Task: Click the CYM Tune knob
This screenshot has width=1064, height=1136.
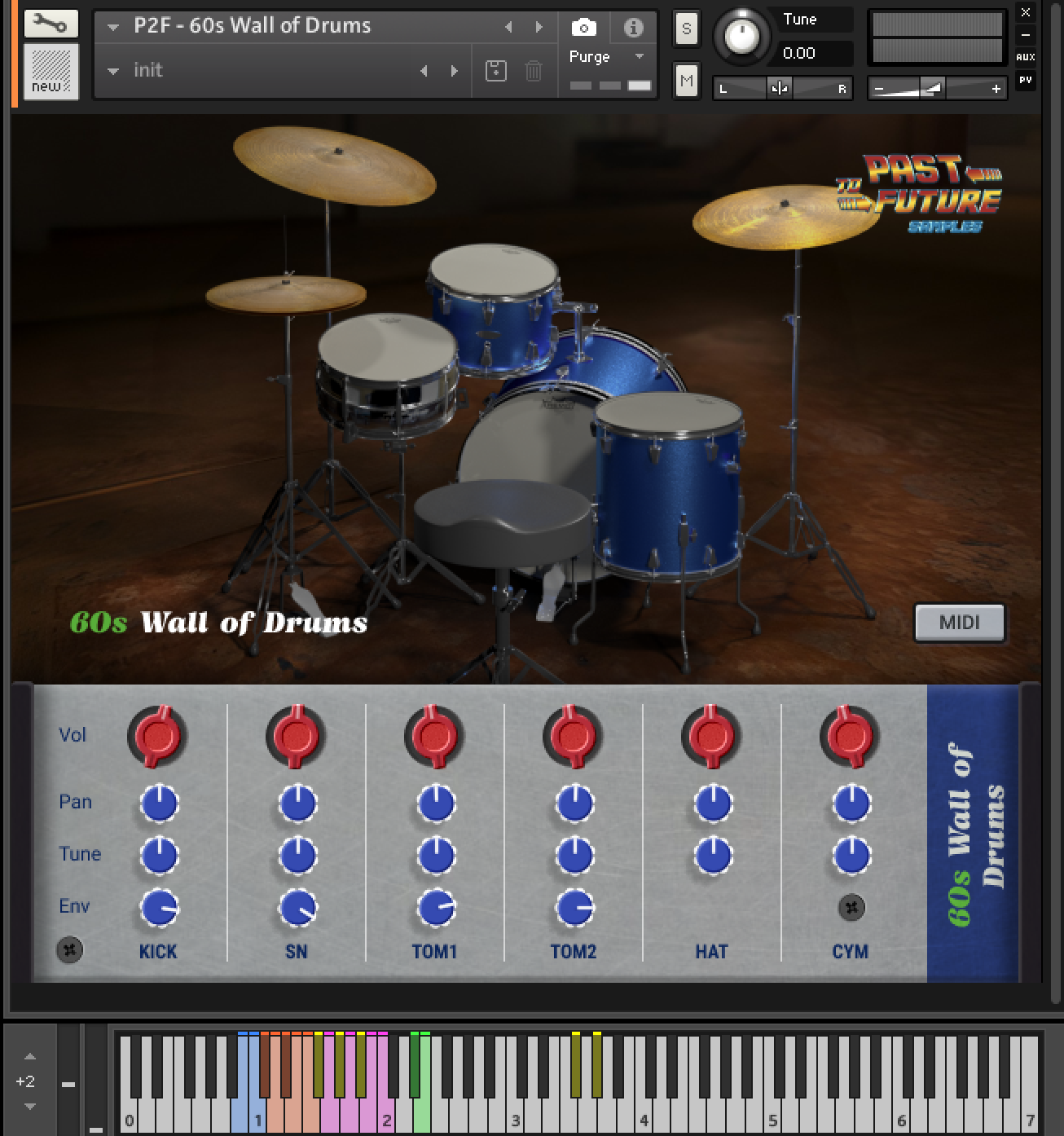Action: (851, 856)
